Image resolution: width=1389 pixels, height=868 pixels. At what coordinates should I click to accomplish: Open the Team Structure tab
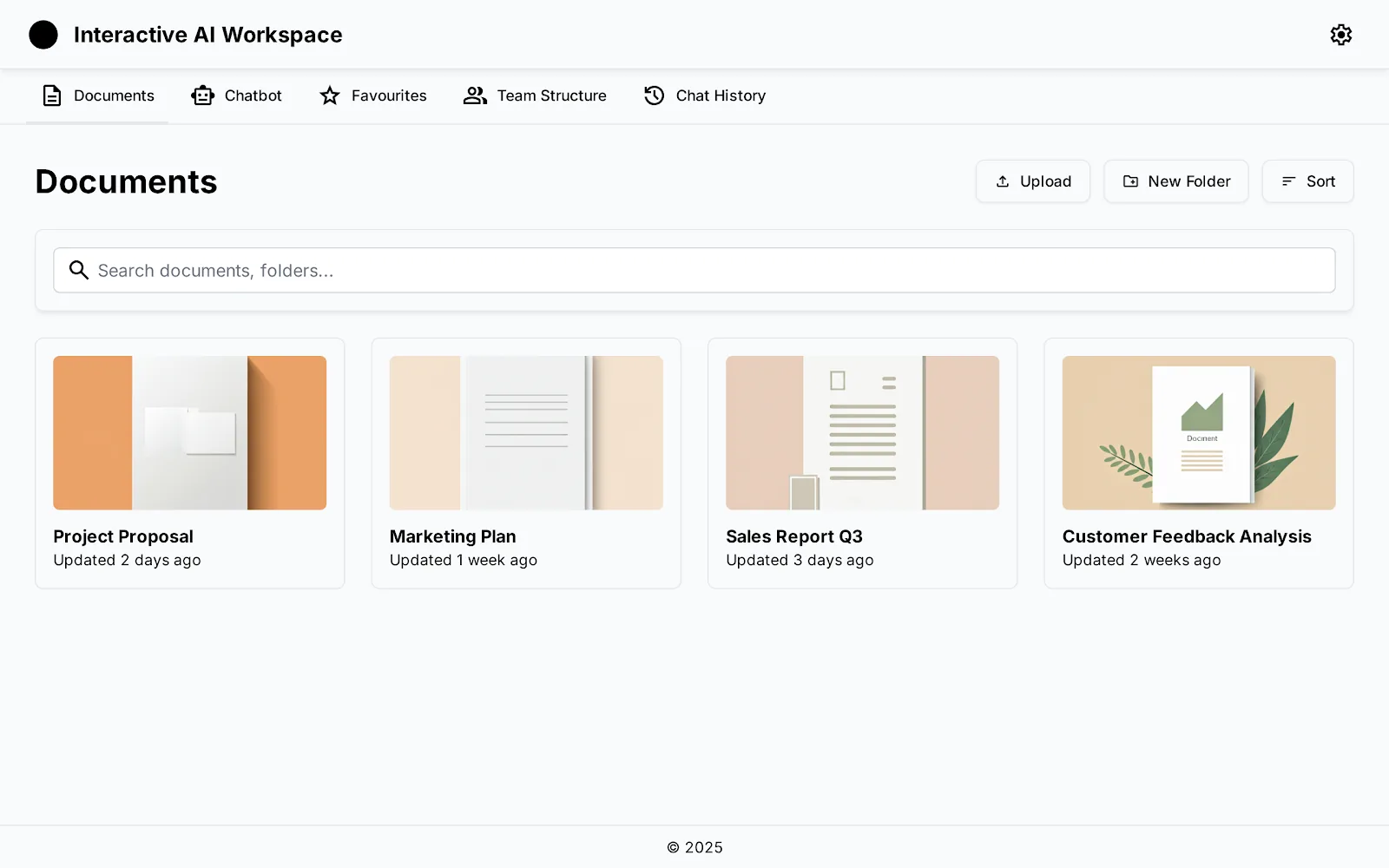pyautogui.click(x=535, y=95)
